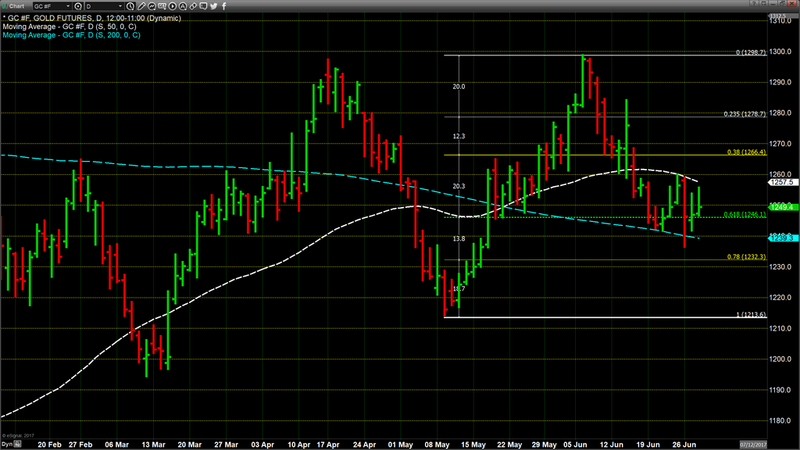Click the Fibonacci label 0 (1298.7)
Viewport: 800px width, 450px height.
coord(751,52)
